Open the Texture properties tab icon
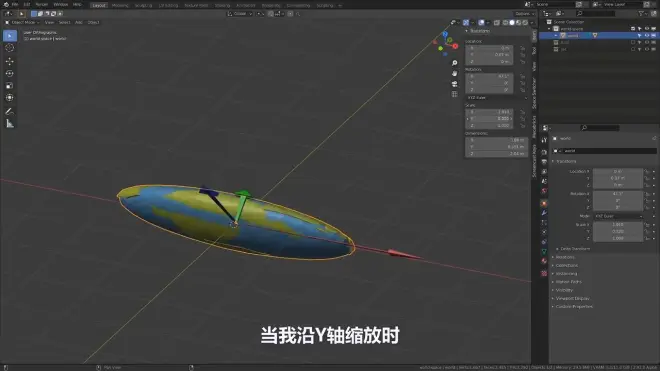This screenshot has height=371, width=660. [544, 273]
